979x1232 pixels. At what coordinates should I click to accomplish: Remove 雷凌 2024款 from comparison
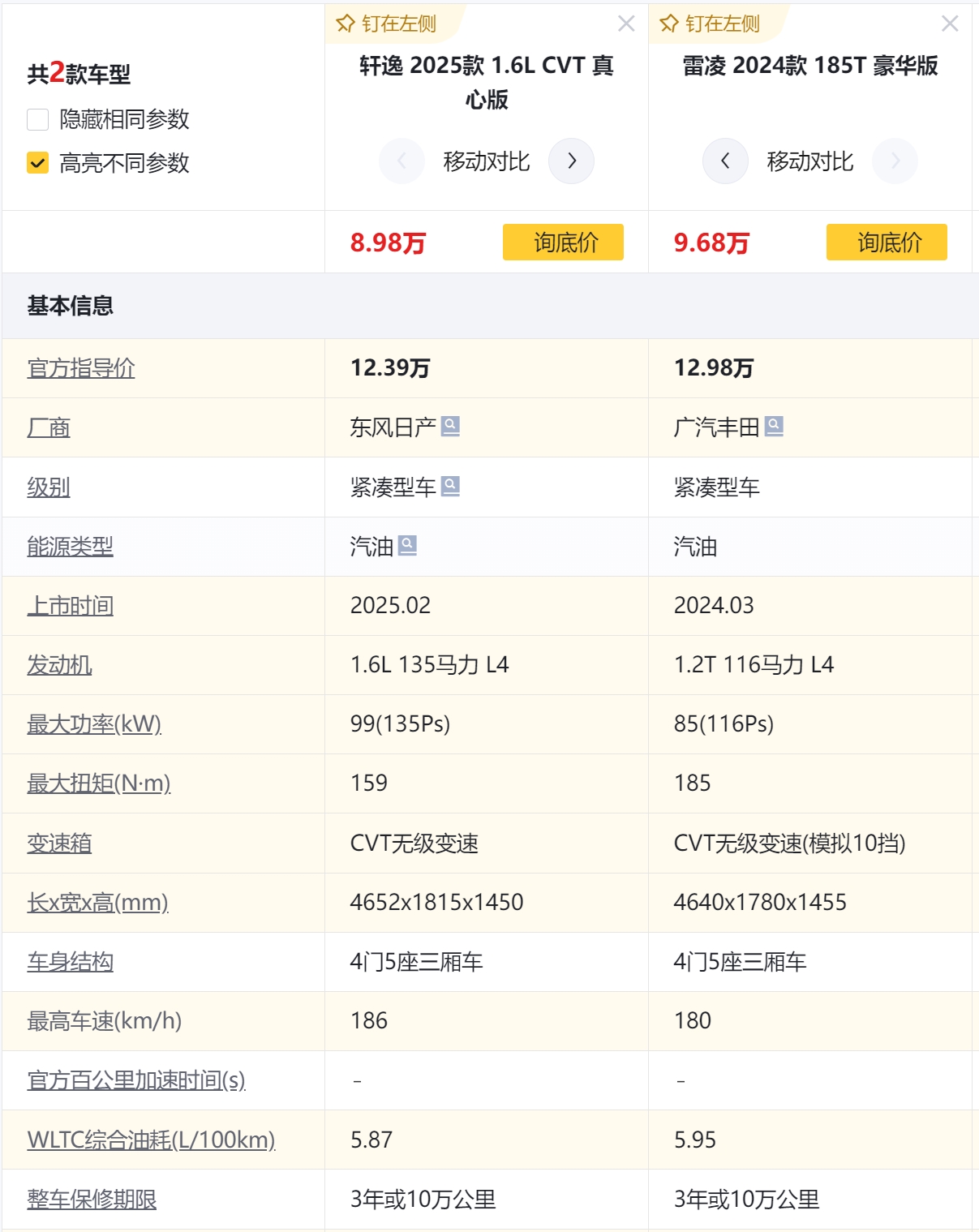coord(950,24)
